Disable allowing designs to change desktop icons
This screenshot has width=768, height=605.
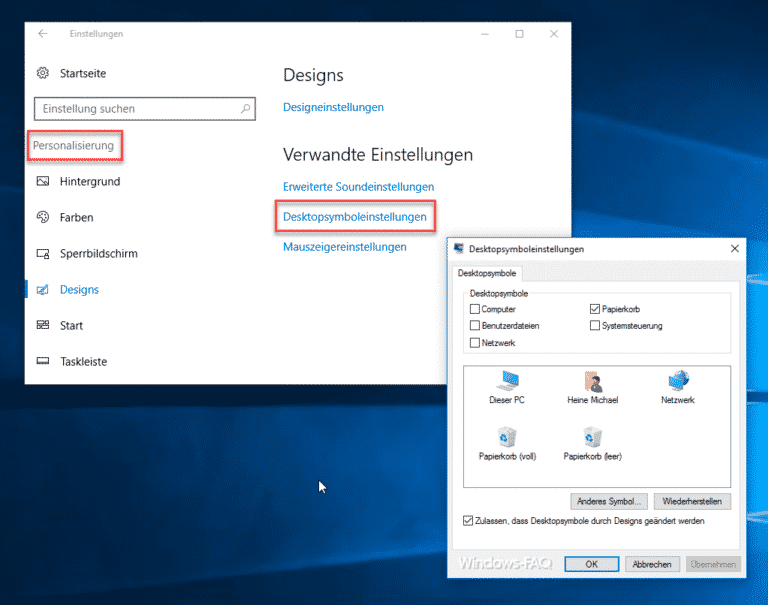(x=469, y=521)
